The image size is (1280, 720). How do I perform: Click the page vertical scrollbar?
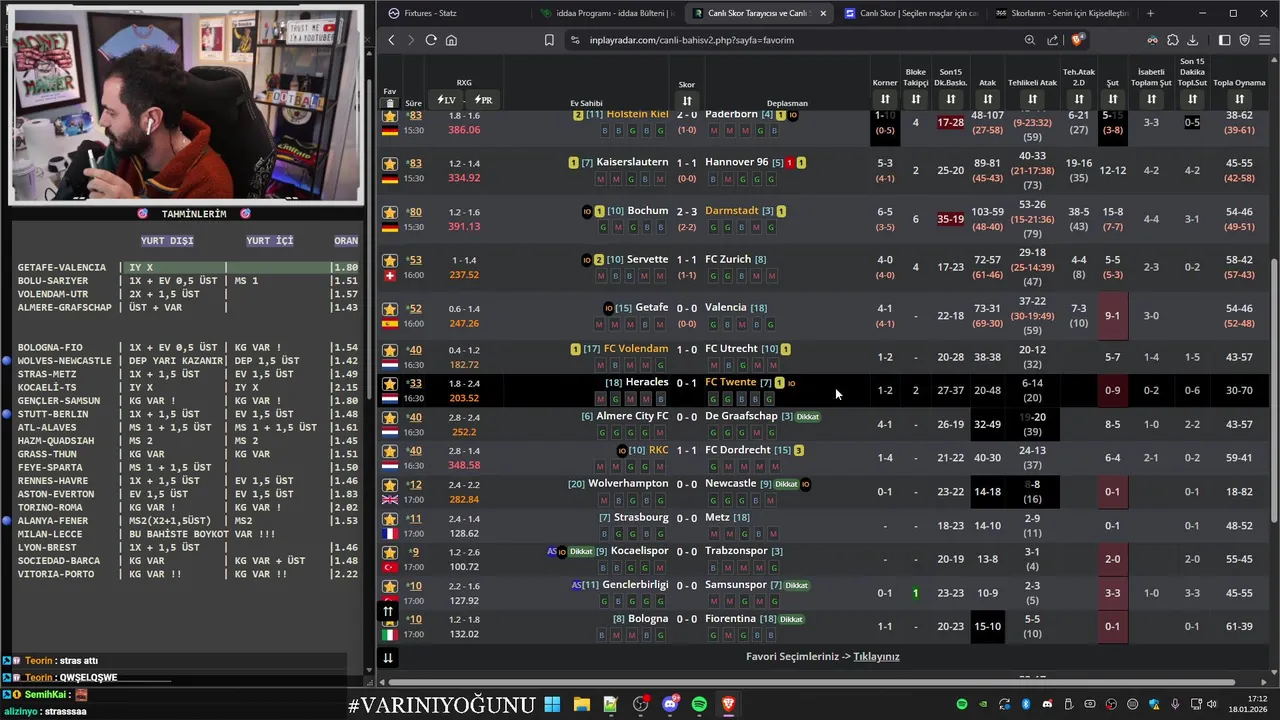[x=1273, y=390]
